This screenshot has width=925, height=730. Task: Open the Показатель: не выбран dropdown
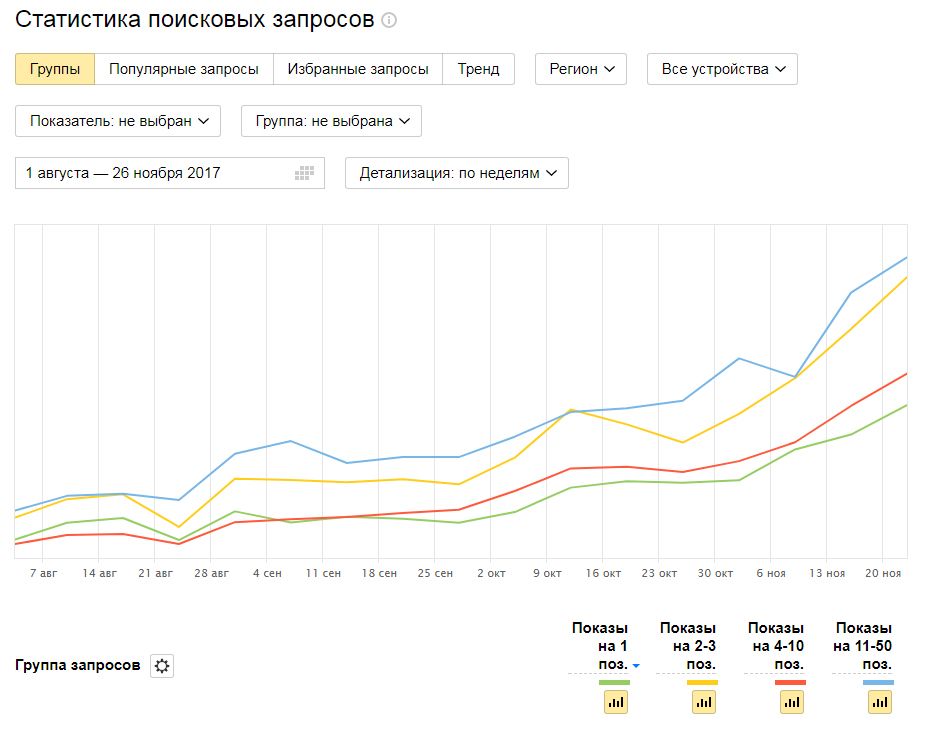(118, 121)
